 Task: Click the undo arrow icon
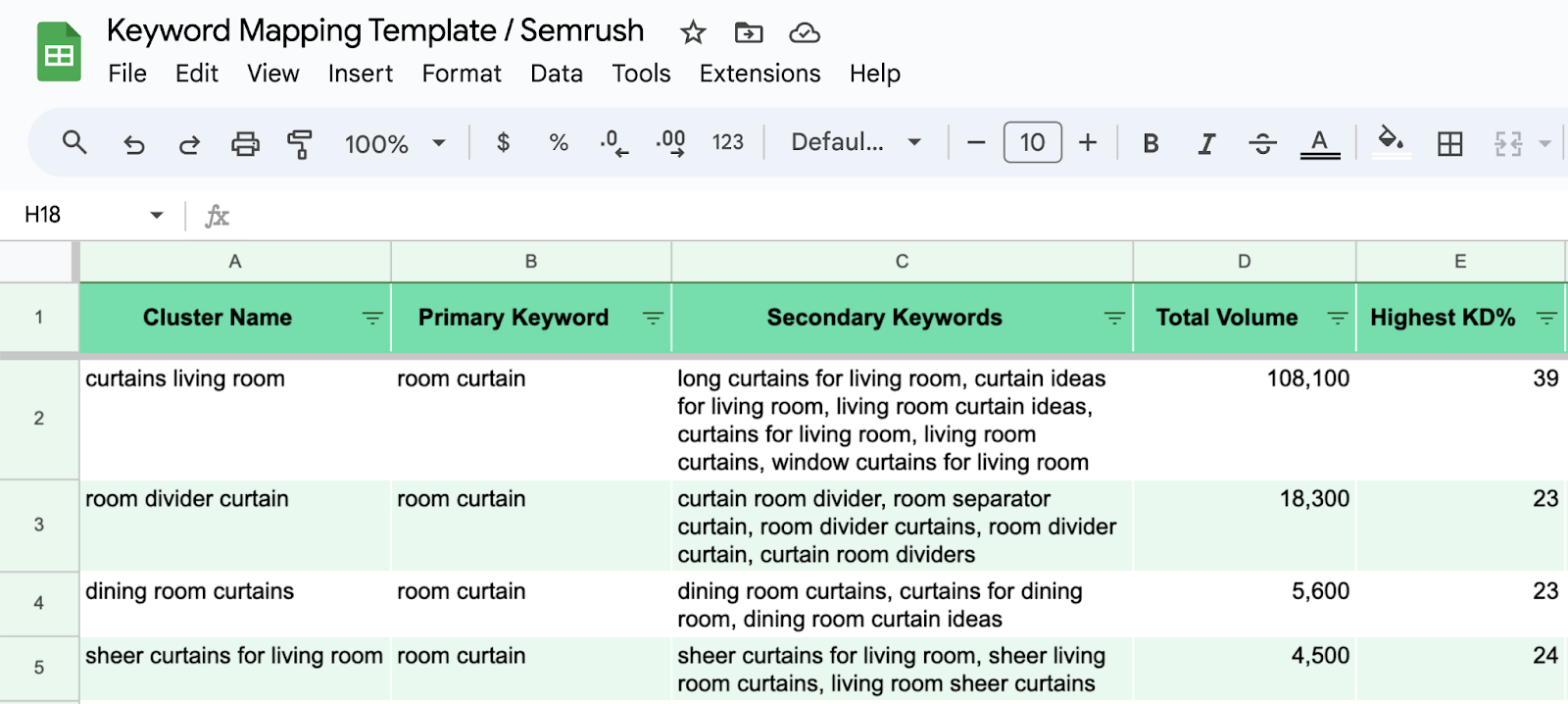pyautogui.click(x=134, y=144)
